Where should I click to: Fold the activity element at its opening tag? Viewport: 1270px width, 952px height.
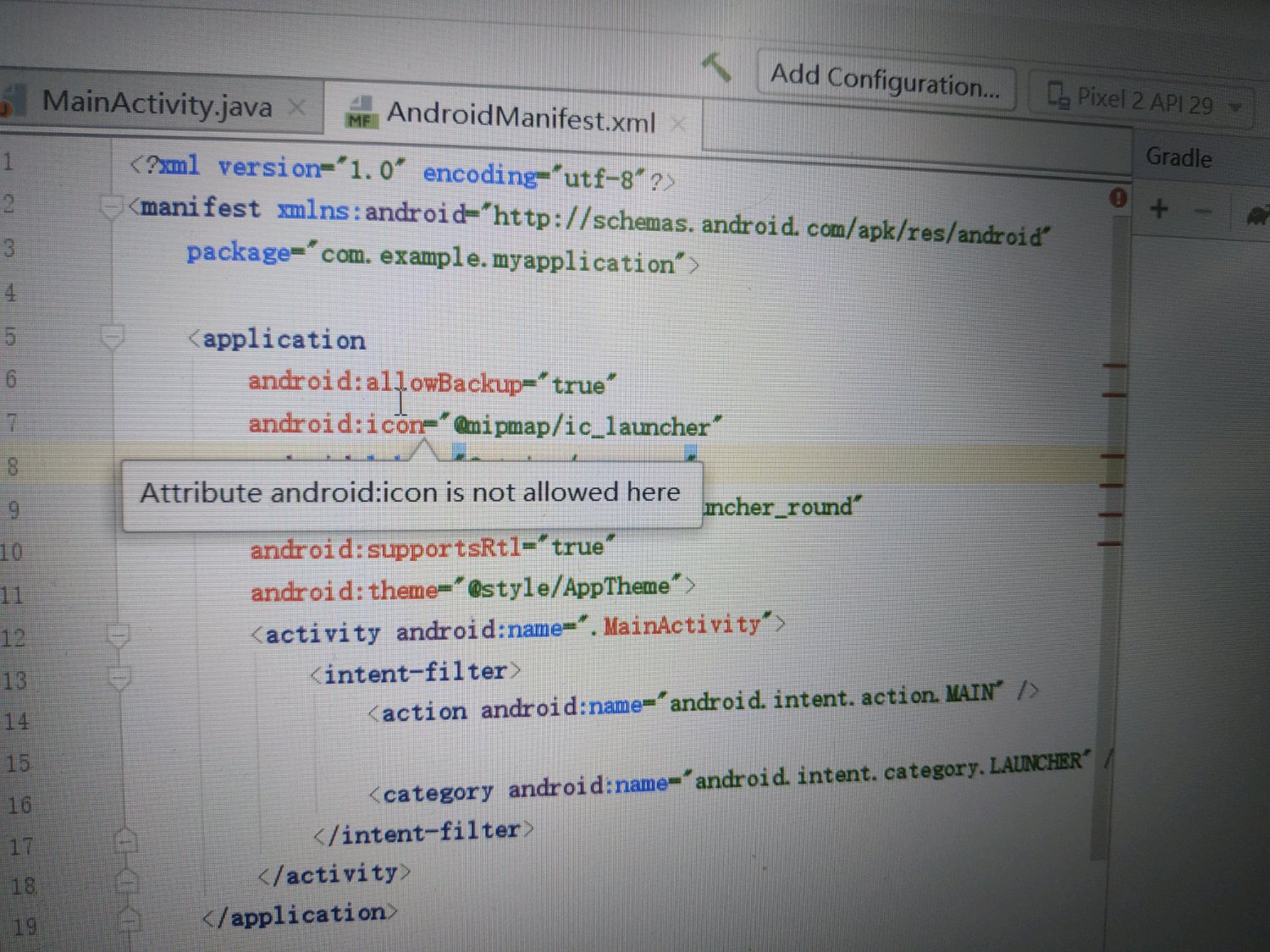118,635
